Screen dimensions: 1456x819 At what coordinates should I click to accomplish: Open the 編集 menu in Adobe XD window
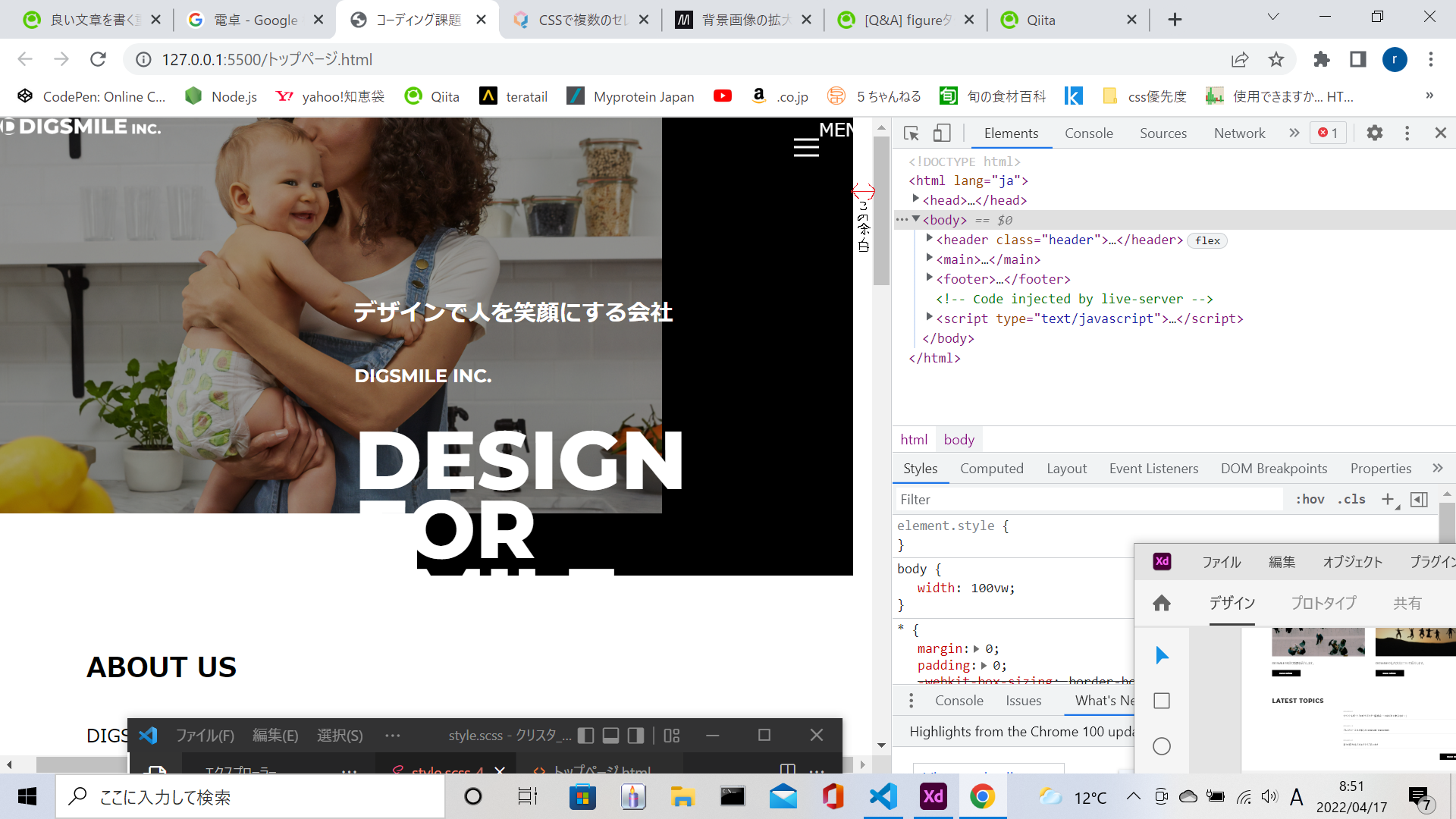[x=1282, y=562]
